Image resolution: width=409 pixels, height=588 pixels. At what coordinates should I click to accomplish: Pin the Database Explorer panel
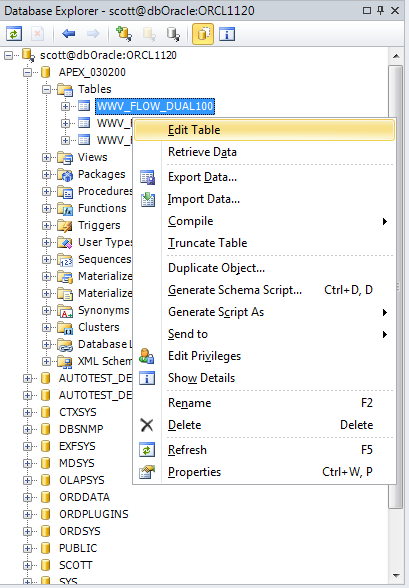click(381, 10)
